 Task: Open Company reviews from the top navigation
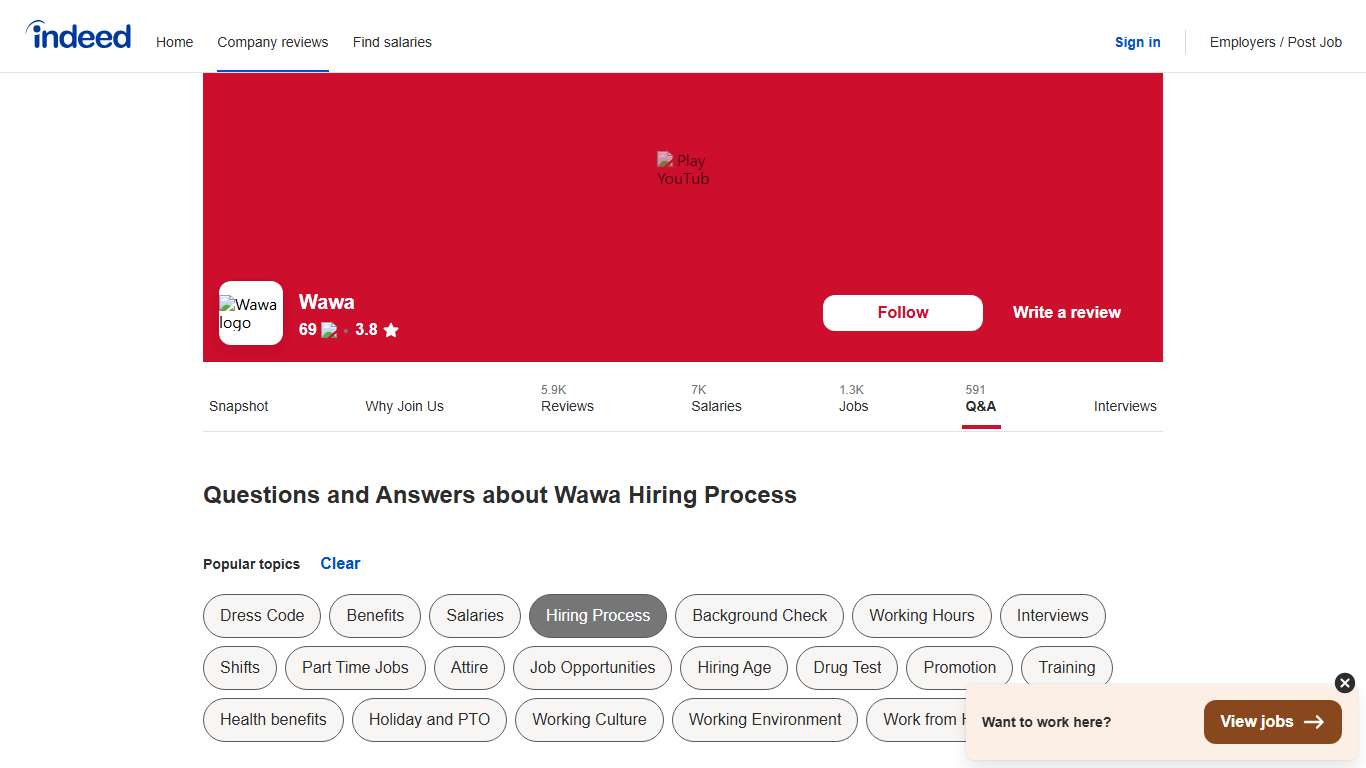tap(272, 42)
